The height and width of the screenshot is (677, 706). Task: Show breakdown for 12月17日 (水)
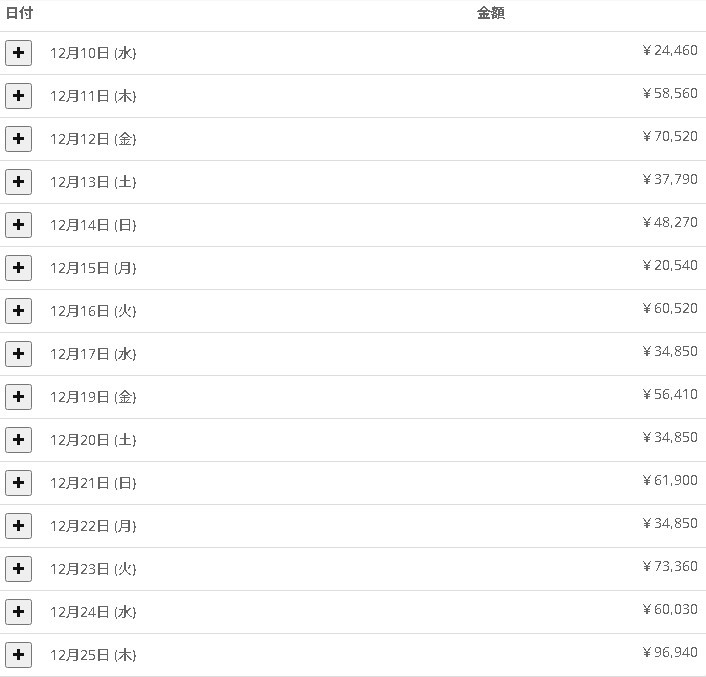18,354
